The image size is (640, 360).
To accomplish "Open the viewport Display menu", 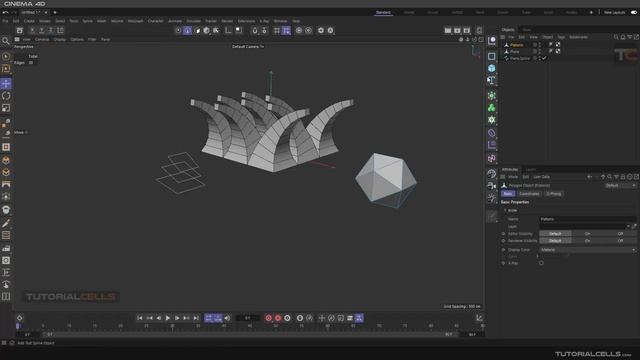I will click(60, 40).
